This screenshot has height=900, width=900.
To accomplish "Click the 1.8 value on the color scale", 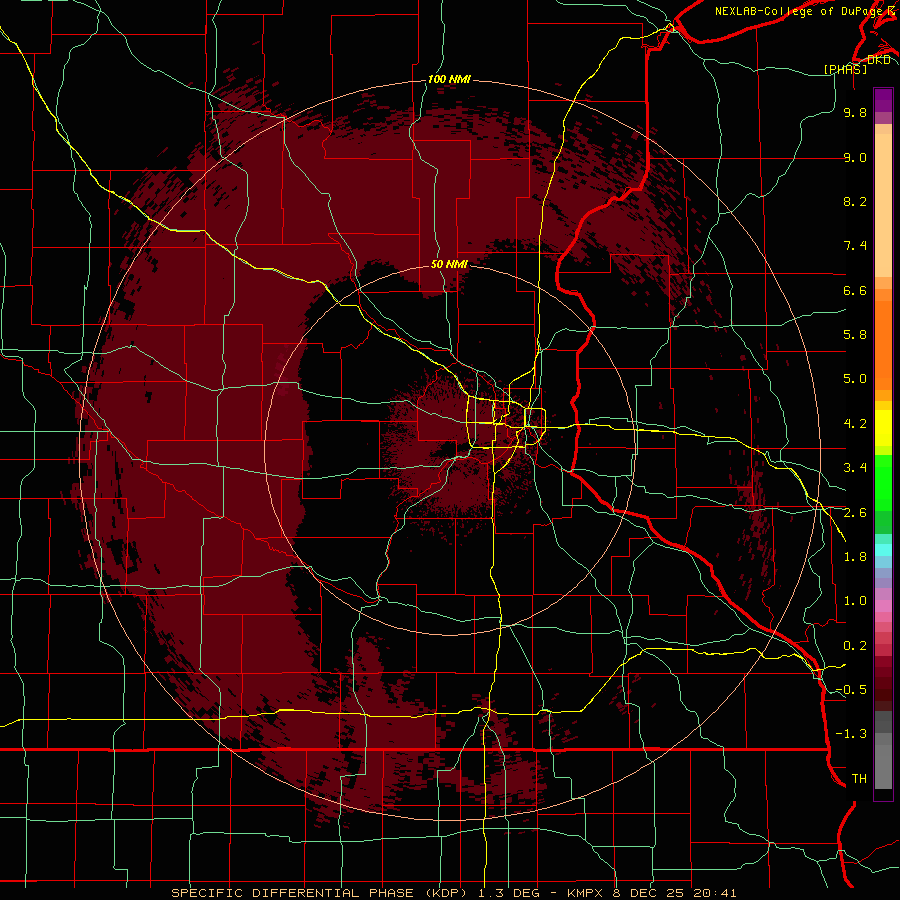I will [855, 557].
